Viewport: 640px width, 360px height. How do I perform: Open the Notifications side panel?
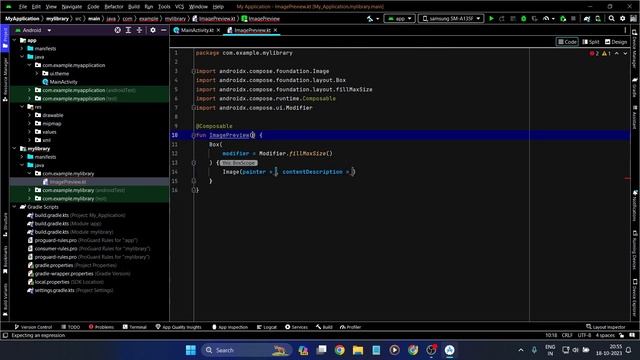pos(635,205)
